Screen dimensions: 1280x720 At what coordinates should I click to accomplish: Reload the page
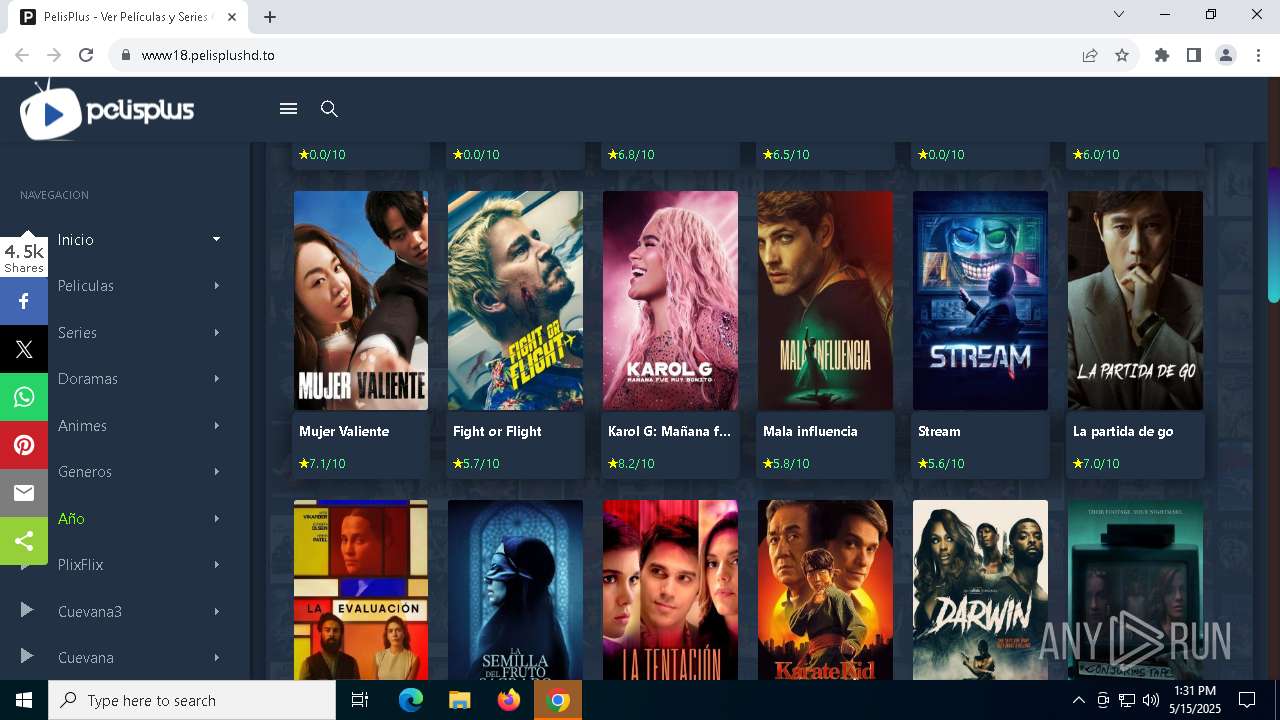point(86,55)
